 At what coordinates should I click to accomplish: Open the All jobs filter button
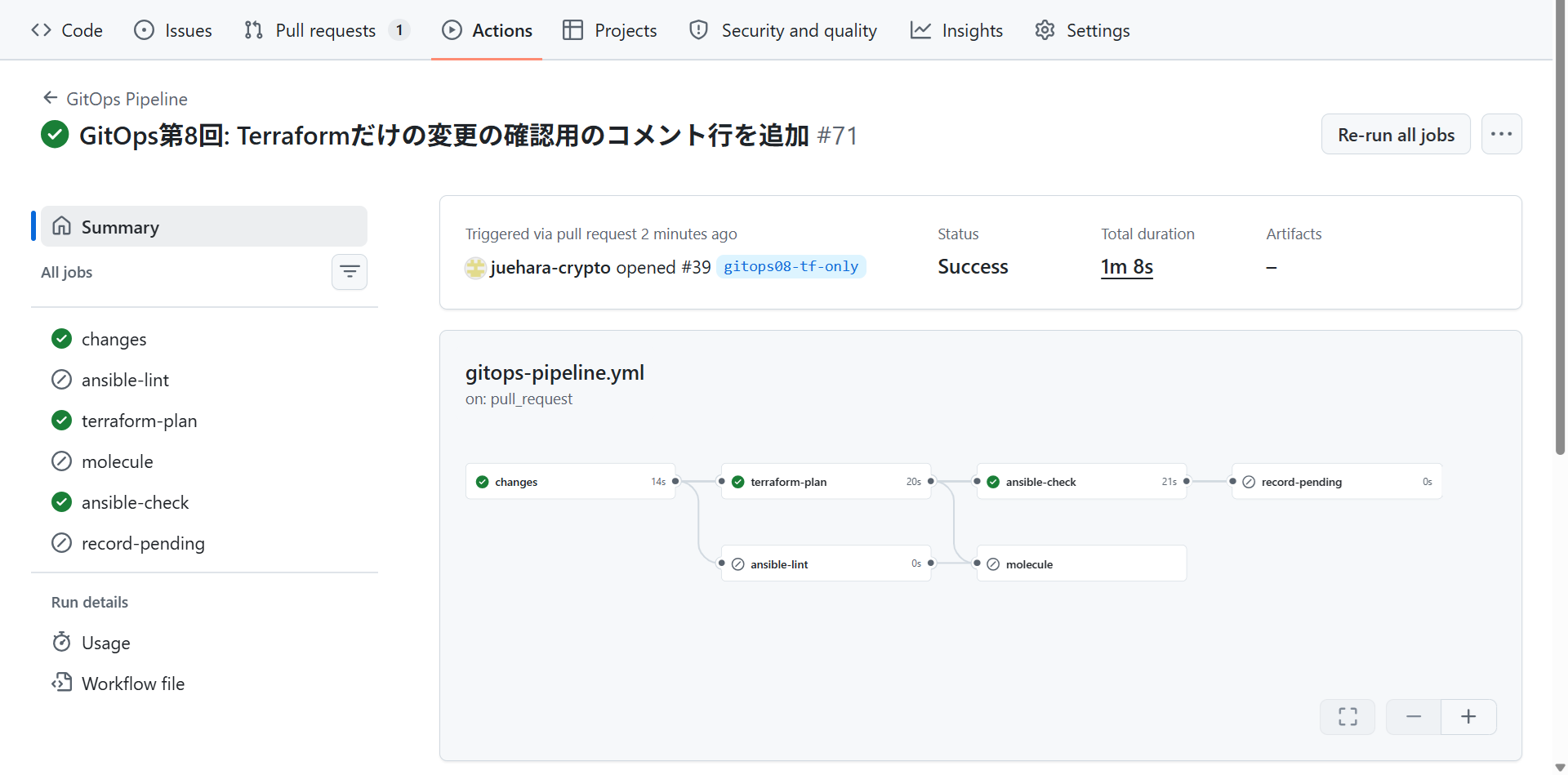[350, 272]
